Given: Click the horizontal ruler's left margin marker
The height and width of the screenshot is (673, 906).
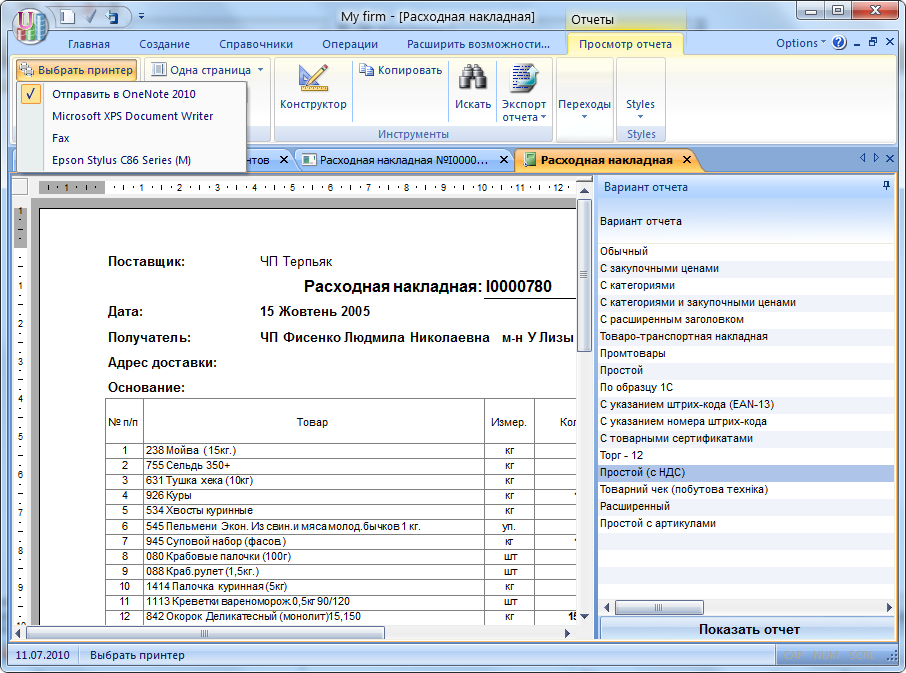Looking at the screenshot, I should point(71,187).
